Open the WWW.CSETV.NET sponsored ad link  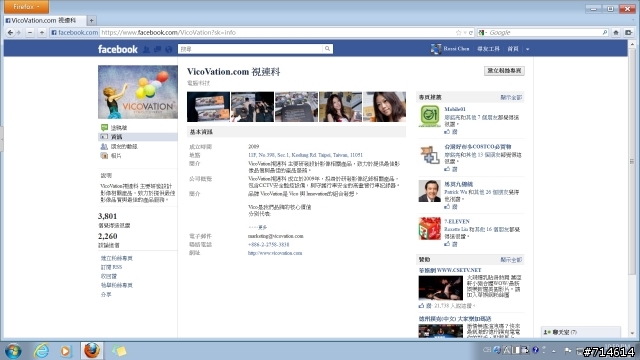click(449, 270)
